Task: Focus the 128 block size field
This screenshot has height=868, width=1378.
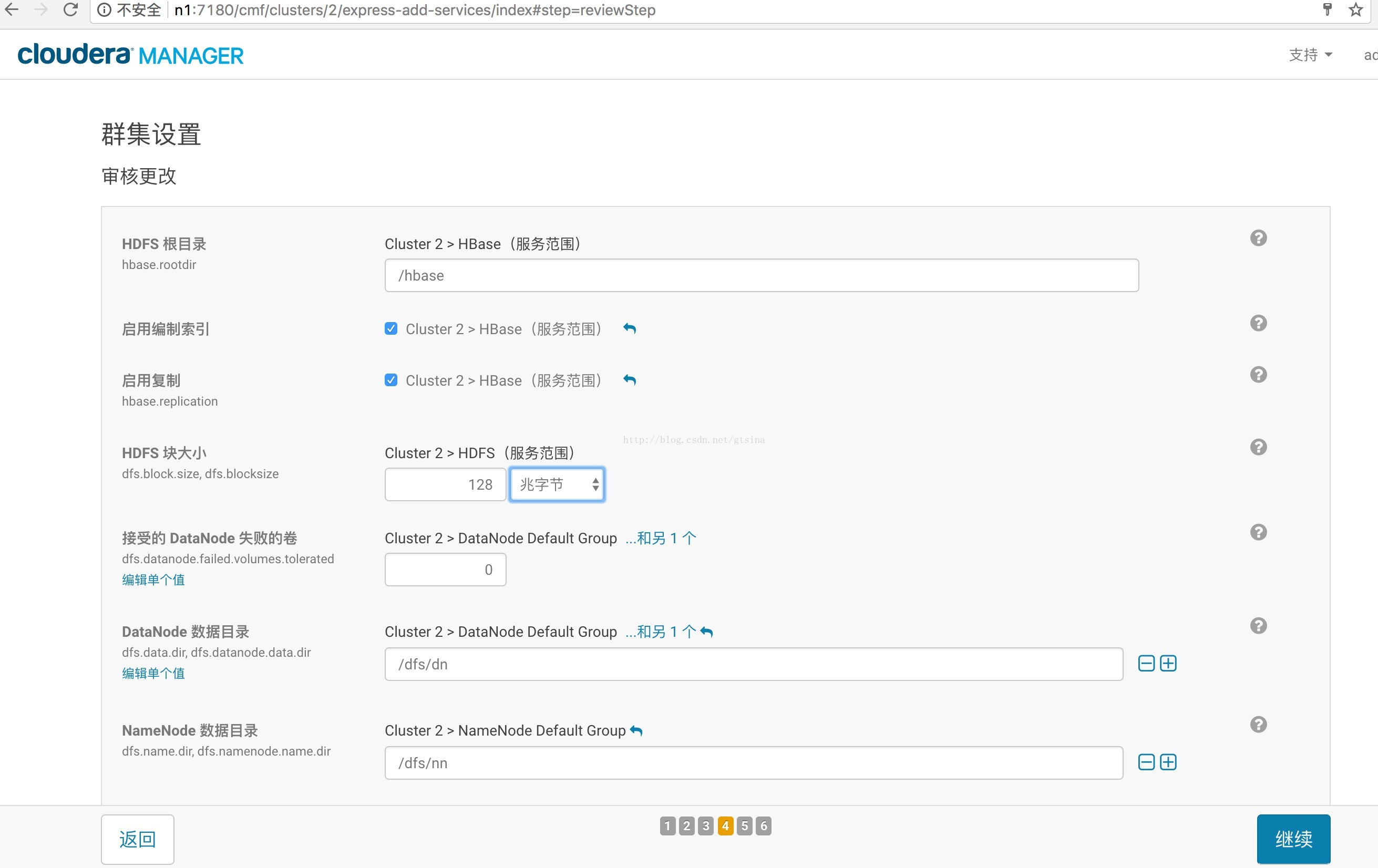Action: pos(445,484)
